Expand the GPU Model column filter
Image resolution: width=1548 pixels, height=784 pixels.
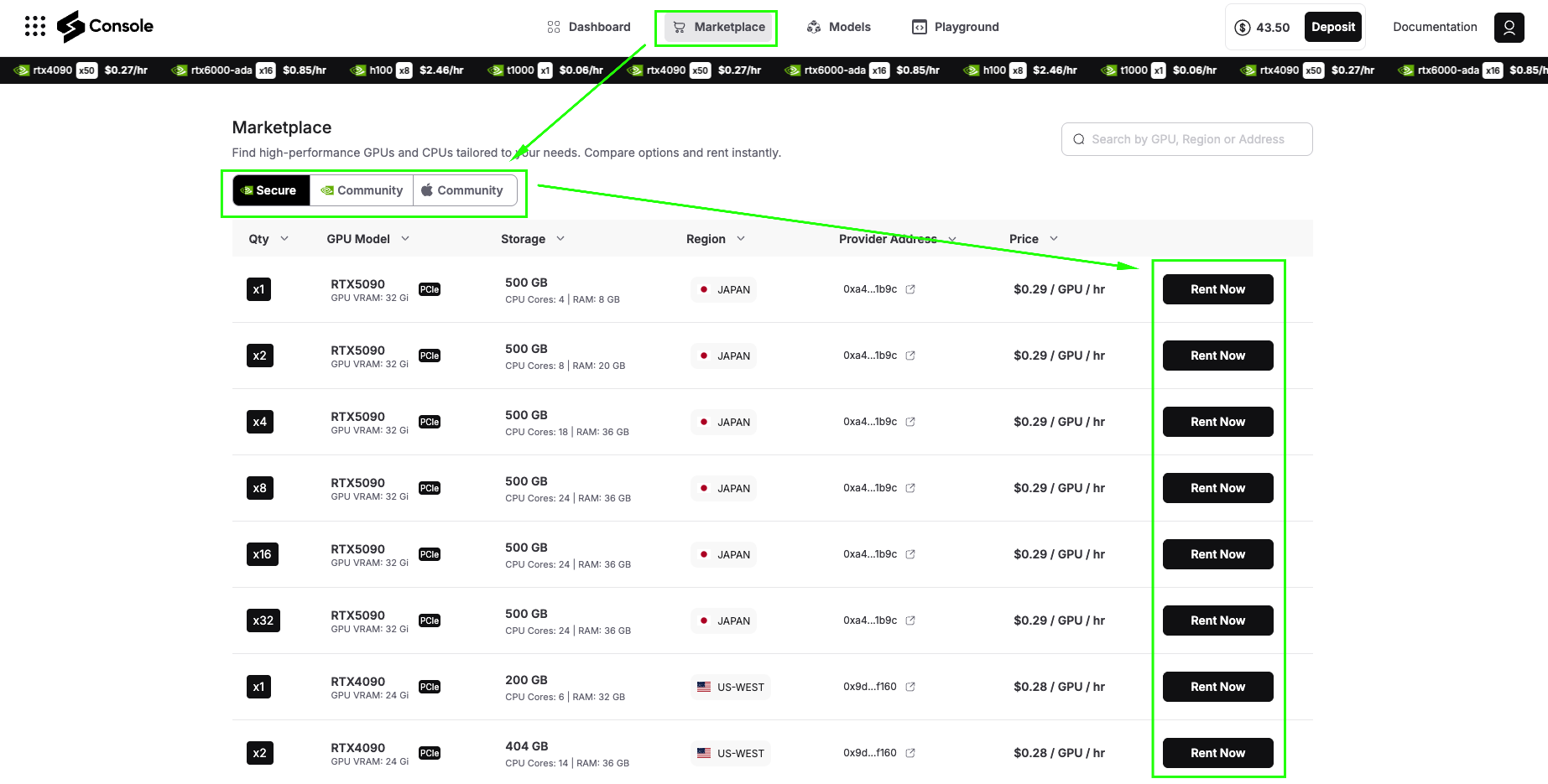point(405,239)
